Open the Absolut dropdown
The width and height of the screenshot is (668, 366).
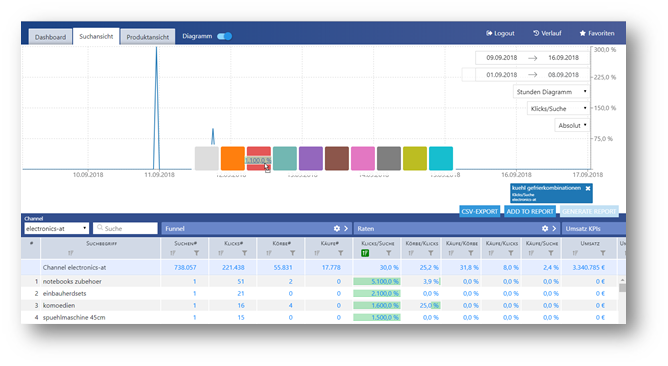572,125
